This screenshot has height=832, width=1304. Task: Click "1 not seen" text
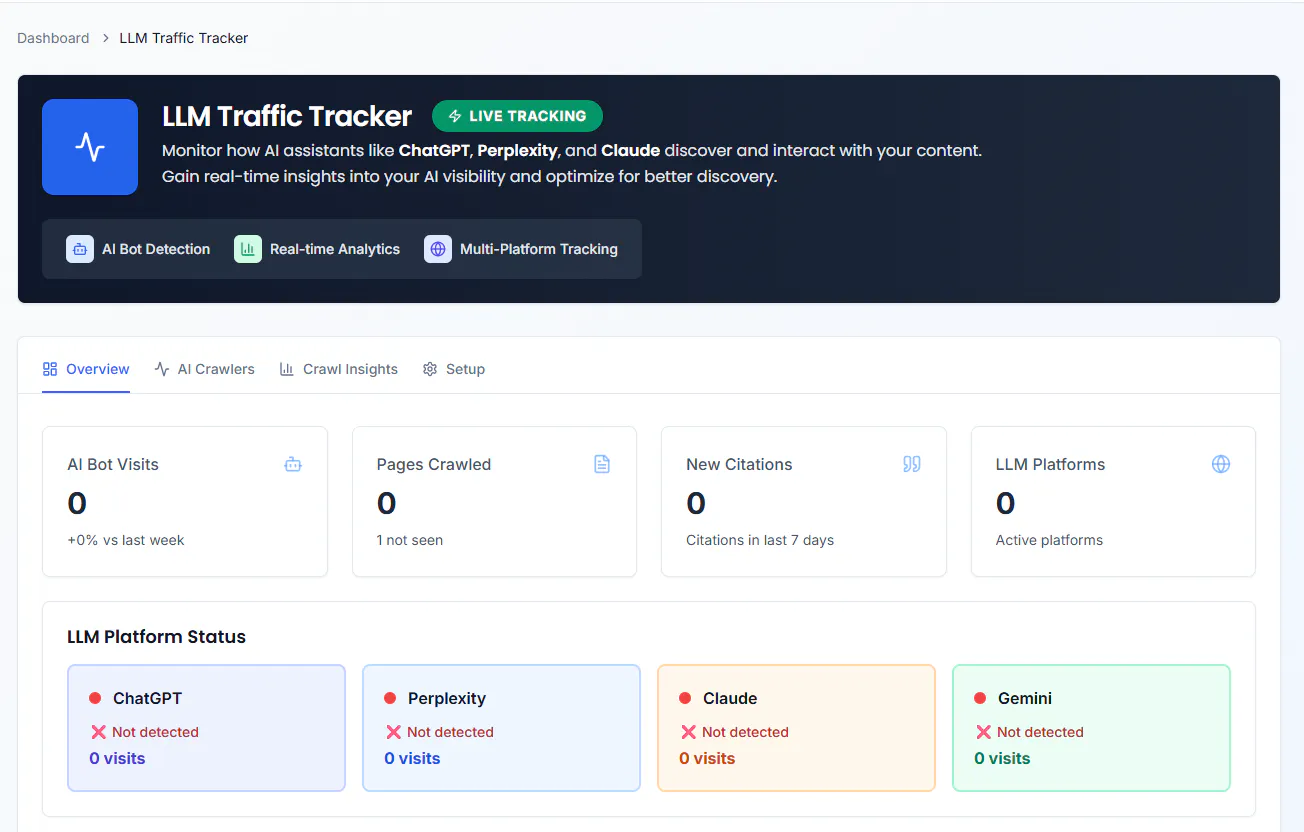click(x=410, y=540)
